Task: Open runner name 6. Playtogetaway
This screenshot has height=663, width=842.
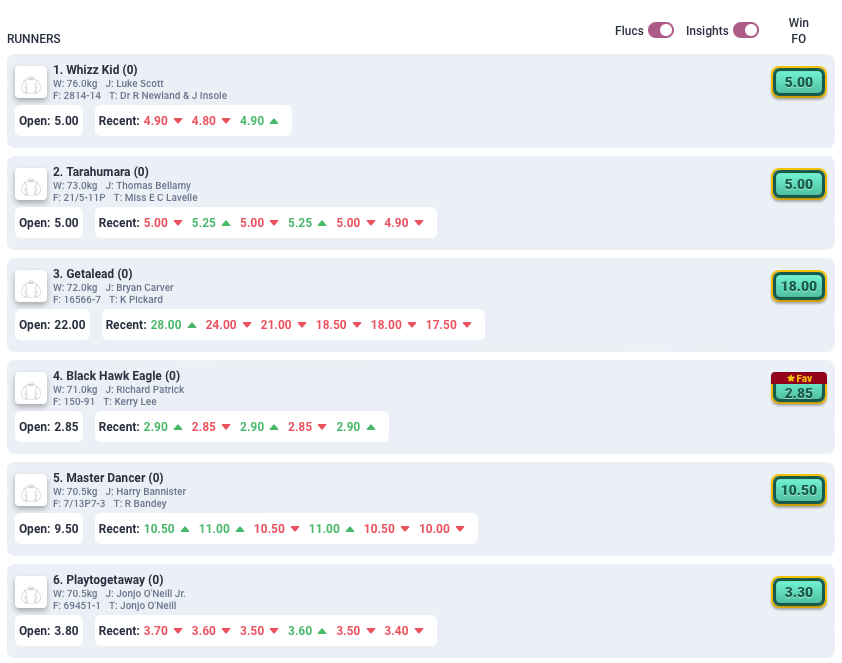Action: coord(107,579)
